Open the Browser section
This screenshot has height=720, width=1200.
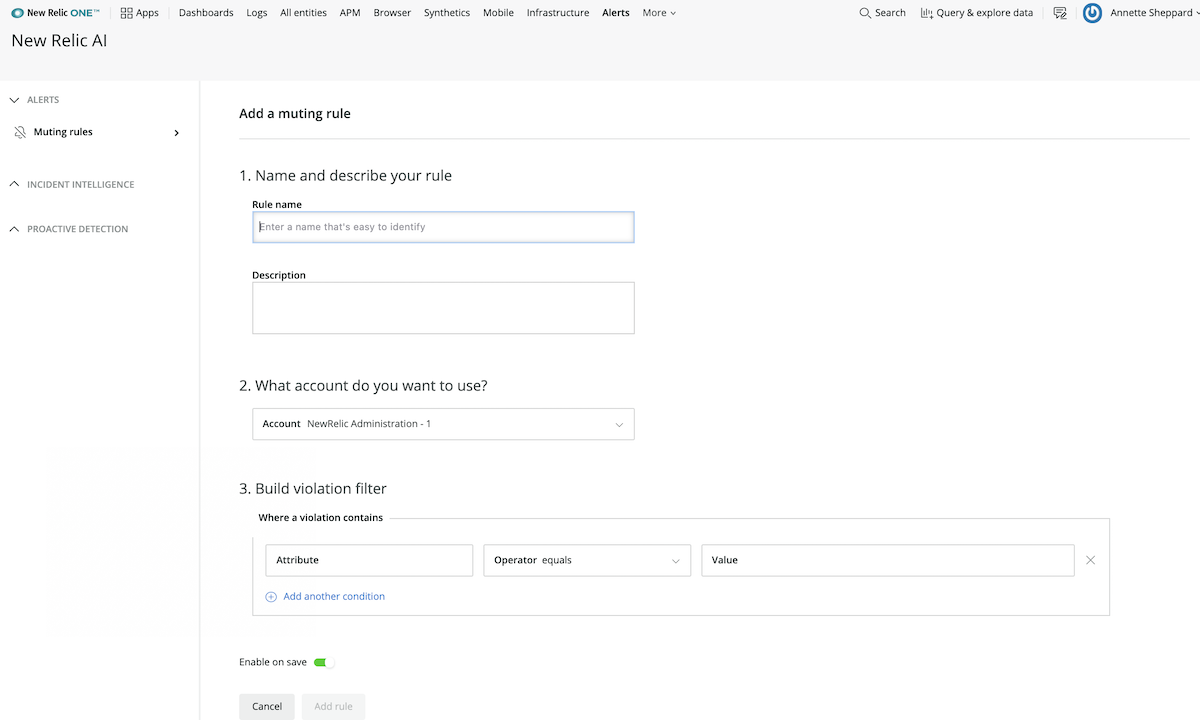coord(392,13)
